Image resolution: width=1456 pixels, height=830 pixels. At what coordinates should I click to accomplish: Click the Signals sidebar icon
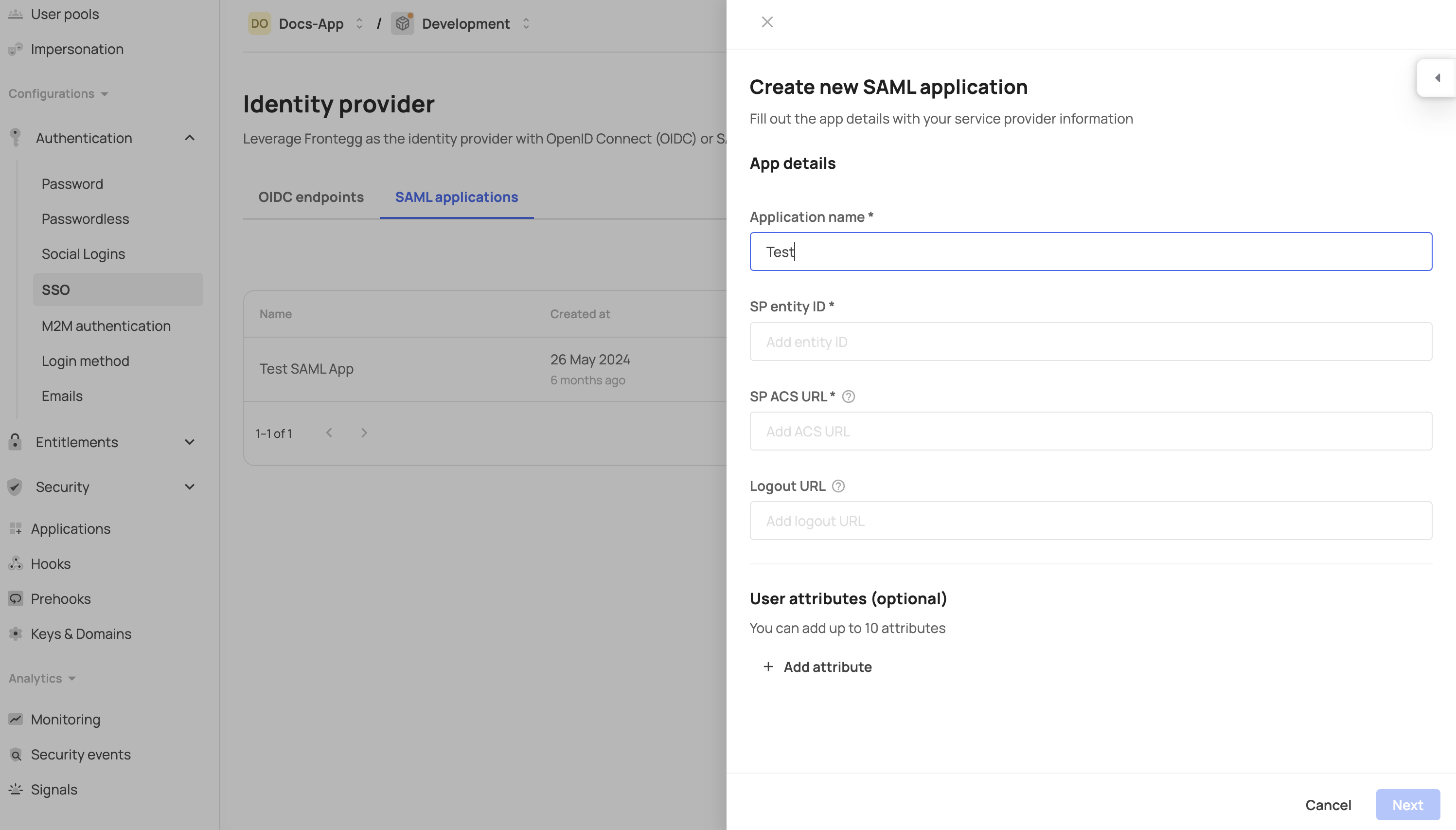pos(16,789)
